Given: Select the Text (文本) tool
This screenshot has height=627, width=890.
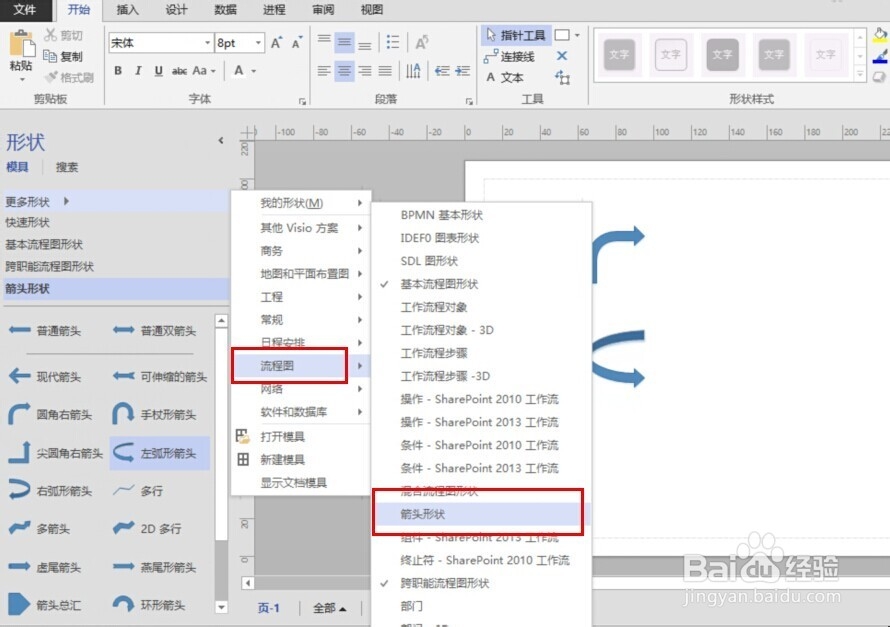Looking at the screenshot, I should click(x=505, y=77).
